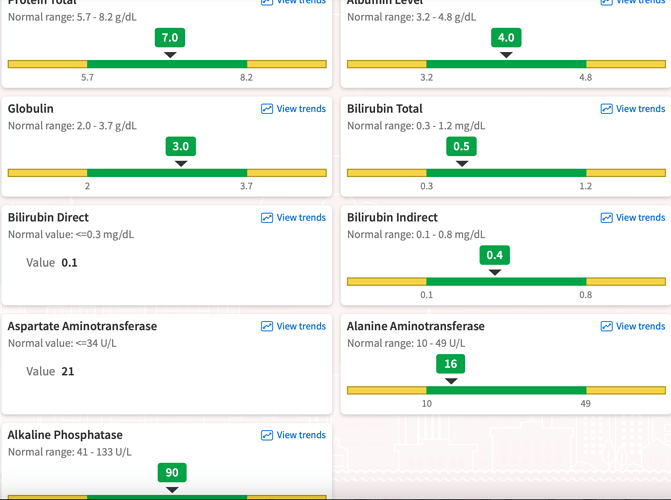Click the Globulin trend chart icon
The width and height of the screenshot is (671, 500).
coord(267,109)
